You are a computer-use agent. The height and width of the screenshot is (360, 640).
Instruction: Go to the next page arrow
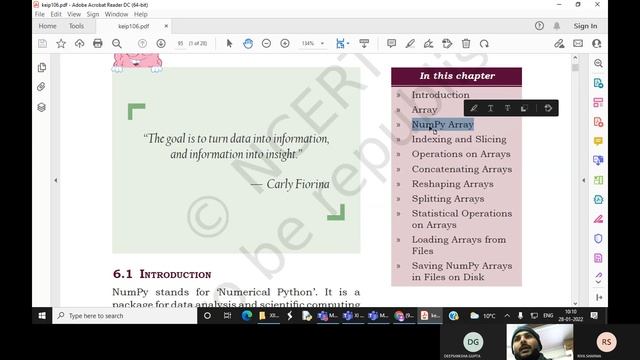[161, 43]
